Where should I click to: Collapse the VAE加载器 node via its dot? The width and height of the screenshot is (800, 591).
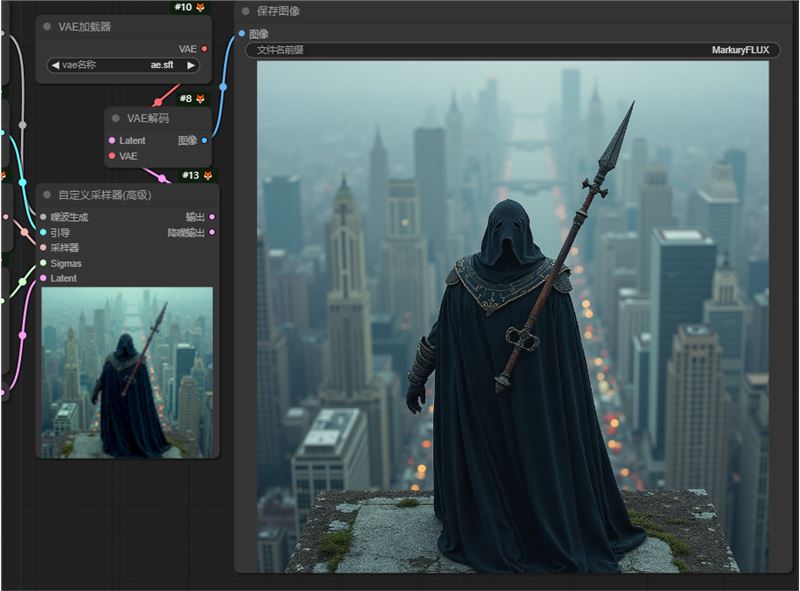(x=46, y=28)
